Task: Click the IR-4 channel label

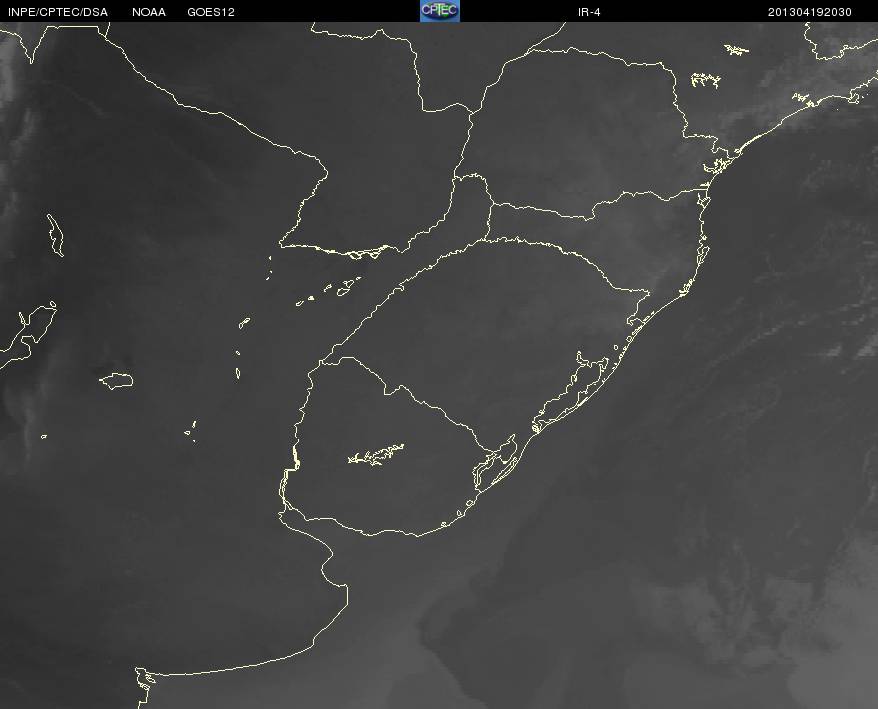Action: (x=589, y=12)
